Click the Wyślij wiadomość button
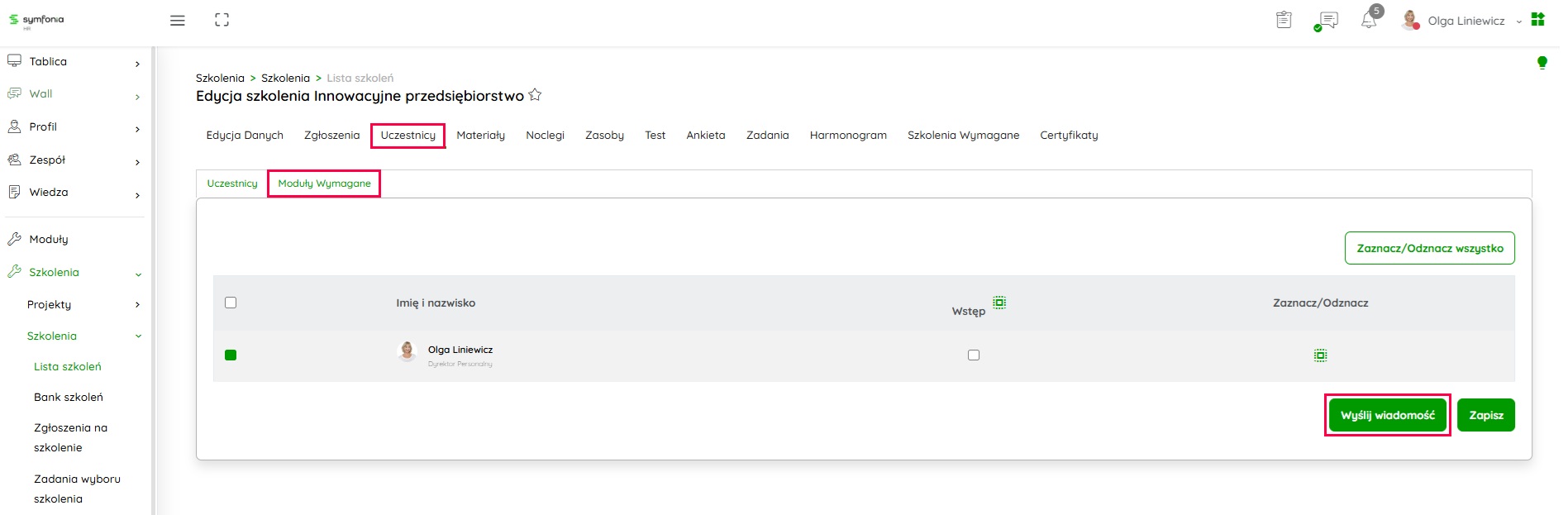The image size is (1568, 515). coord(1387,415)
